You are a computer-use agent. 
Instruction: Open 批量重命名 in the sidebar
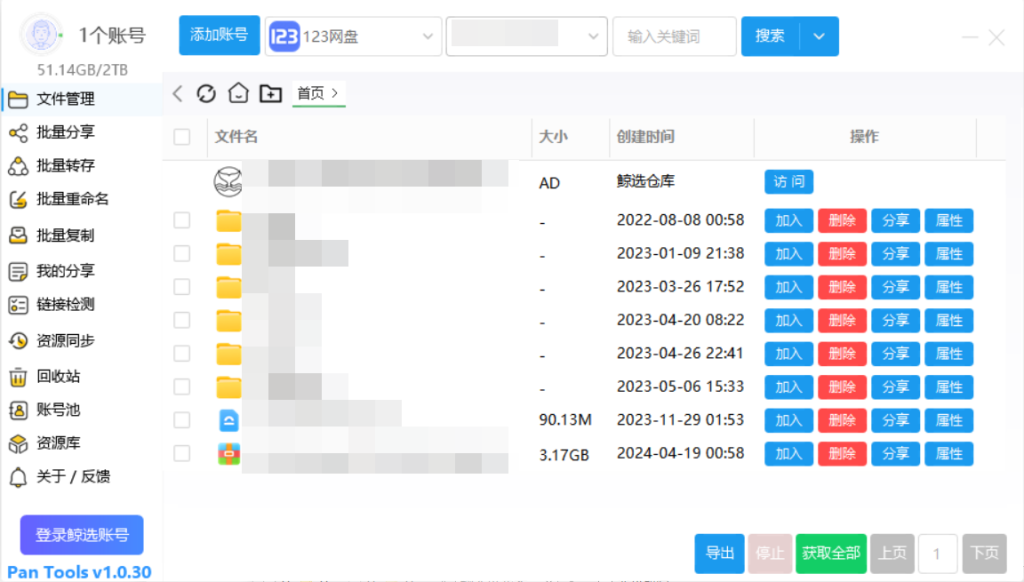click(x=65, y=199)
